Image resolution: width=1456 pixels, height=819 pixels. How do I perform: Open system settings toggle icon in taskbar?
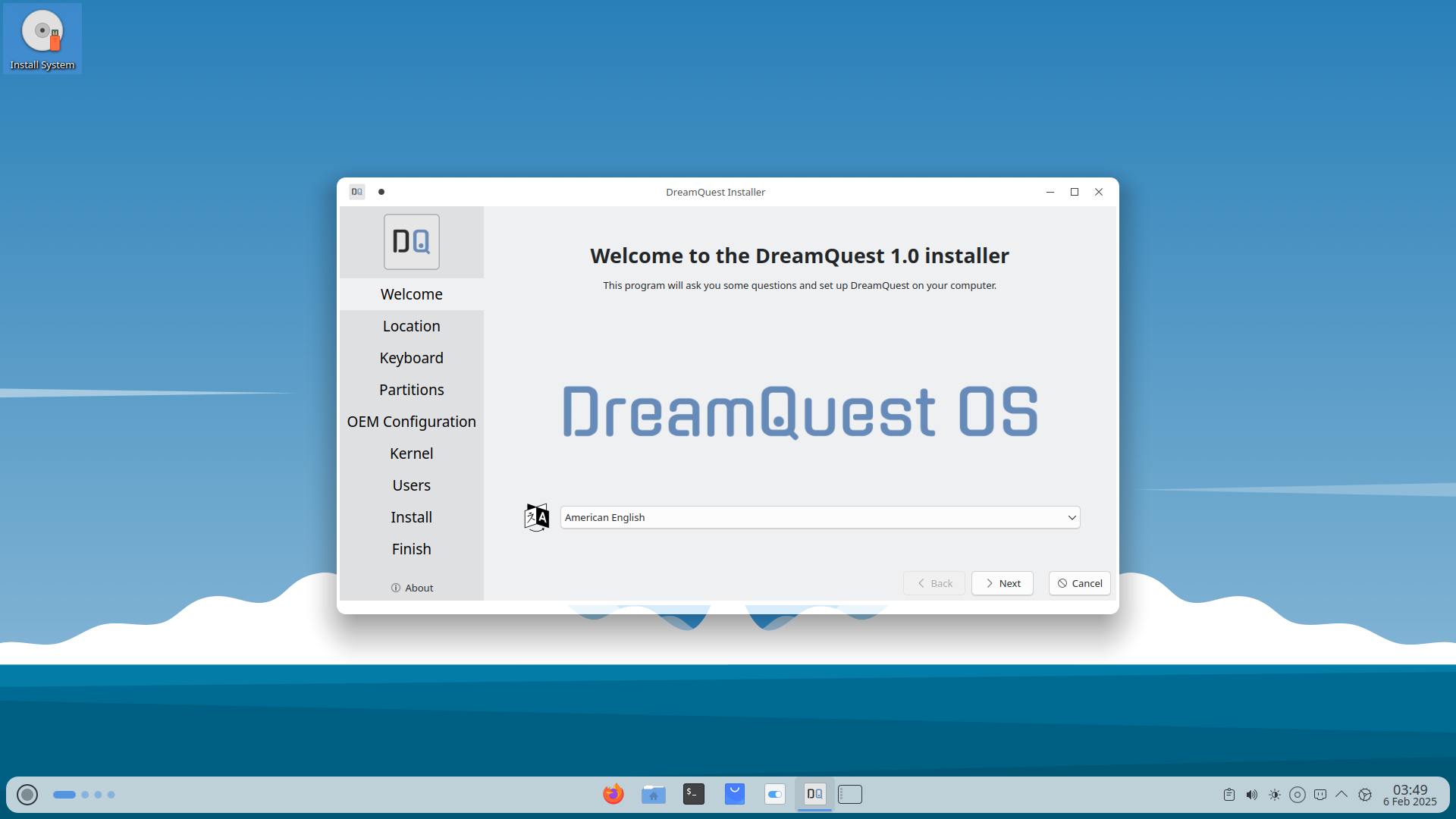click(774, 794)
